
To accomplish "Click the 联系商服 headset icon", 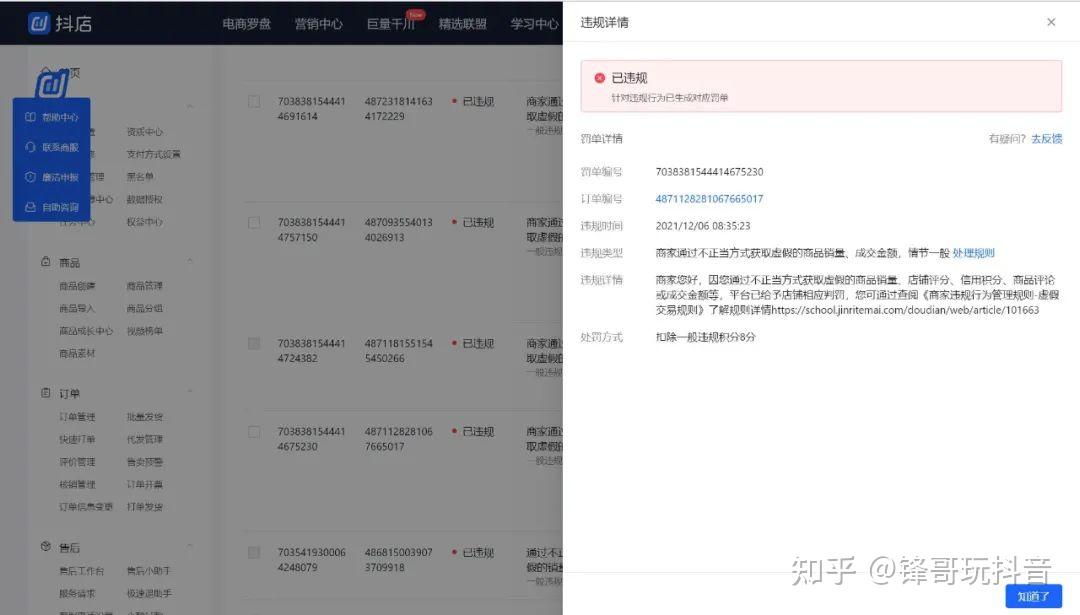I will click(x=30, y=147).
